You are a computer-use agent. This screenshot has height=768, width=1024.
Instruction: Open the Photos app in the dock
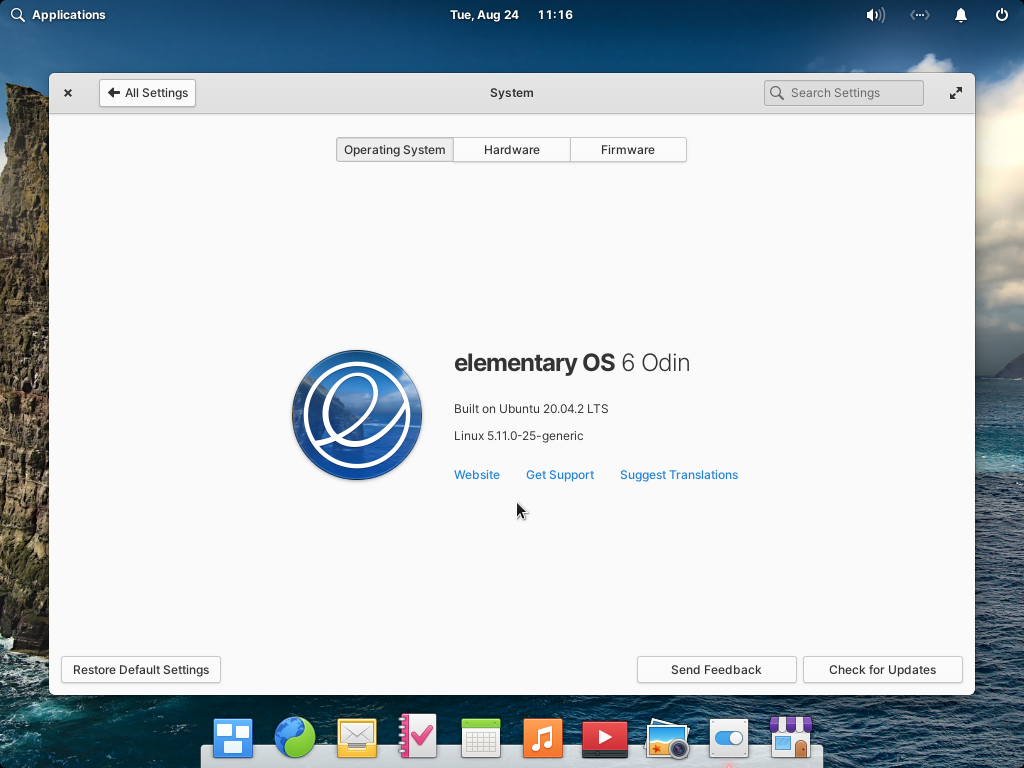click(x=667, y=739)
